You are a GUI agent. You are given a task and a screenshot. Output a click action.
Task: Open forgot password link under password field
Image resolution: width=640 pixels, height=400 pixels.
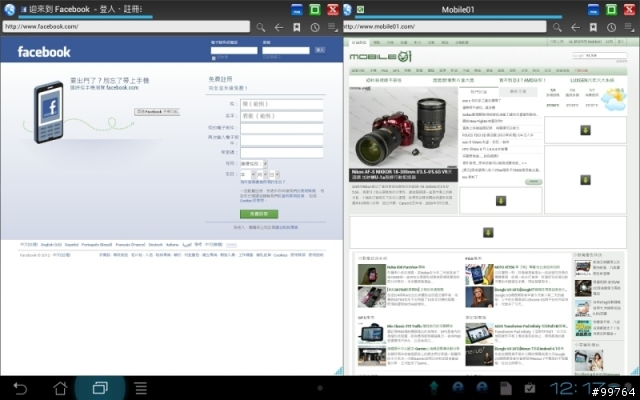(x=272, y=58)
